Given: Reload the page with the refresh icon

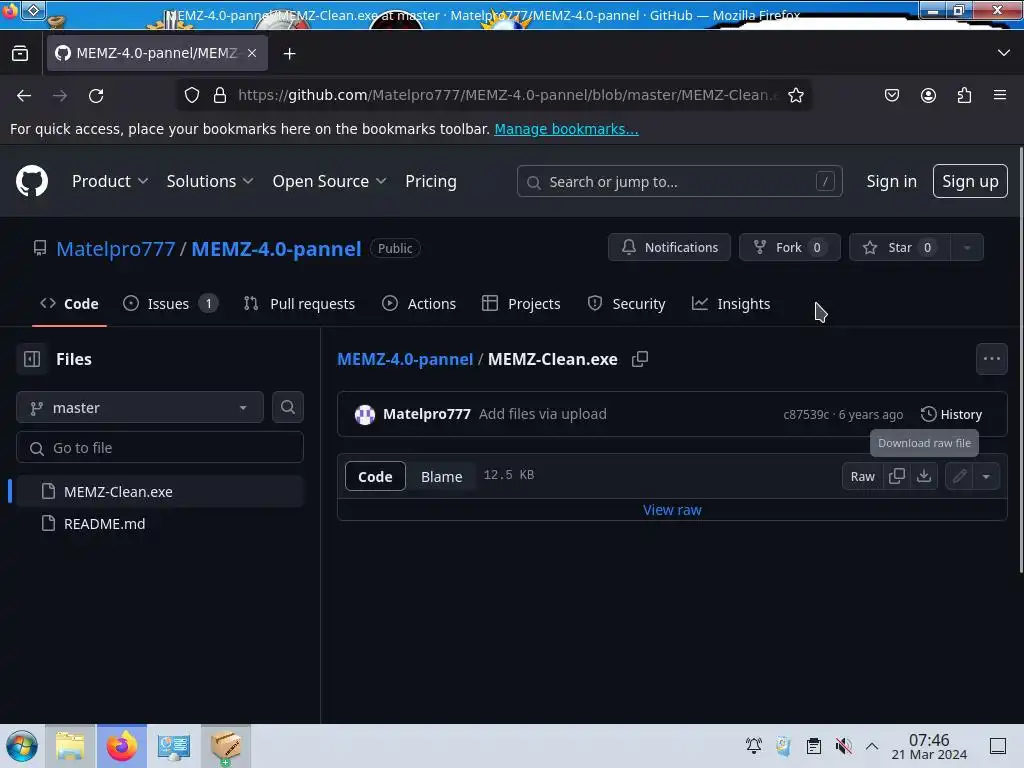Looking at the screenshot, I should 96,96.
